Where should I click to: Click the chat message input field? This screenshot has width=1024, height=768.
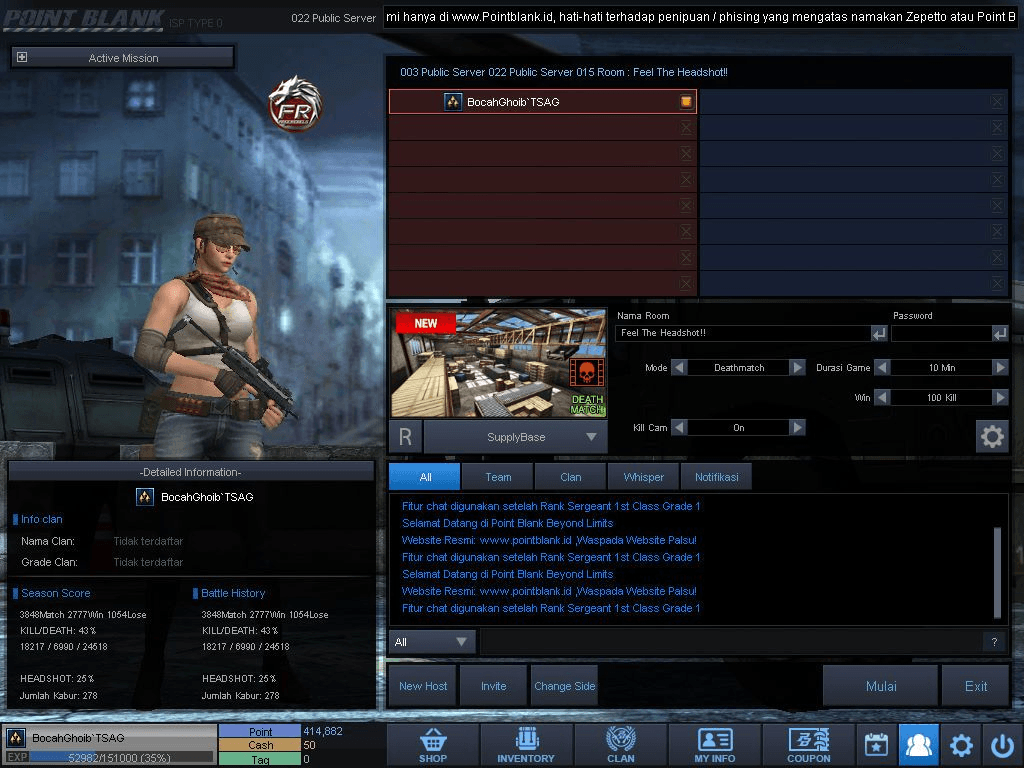[x=731, y=642]
